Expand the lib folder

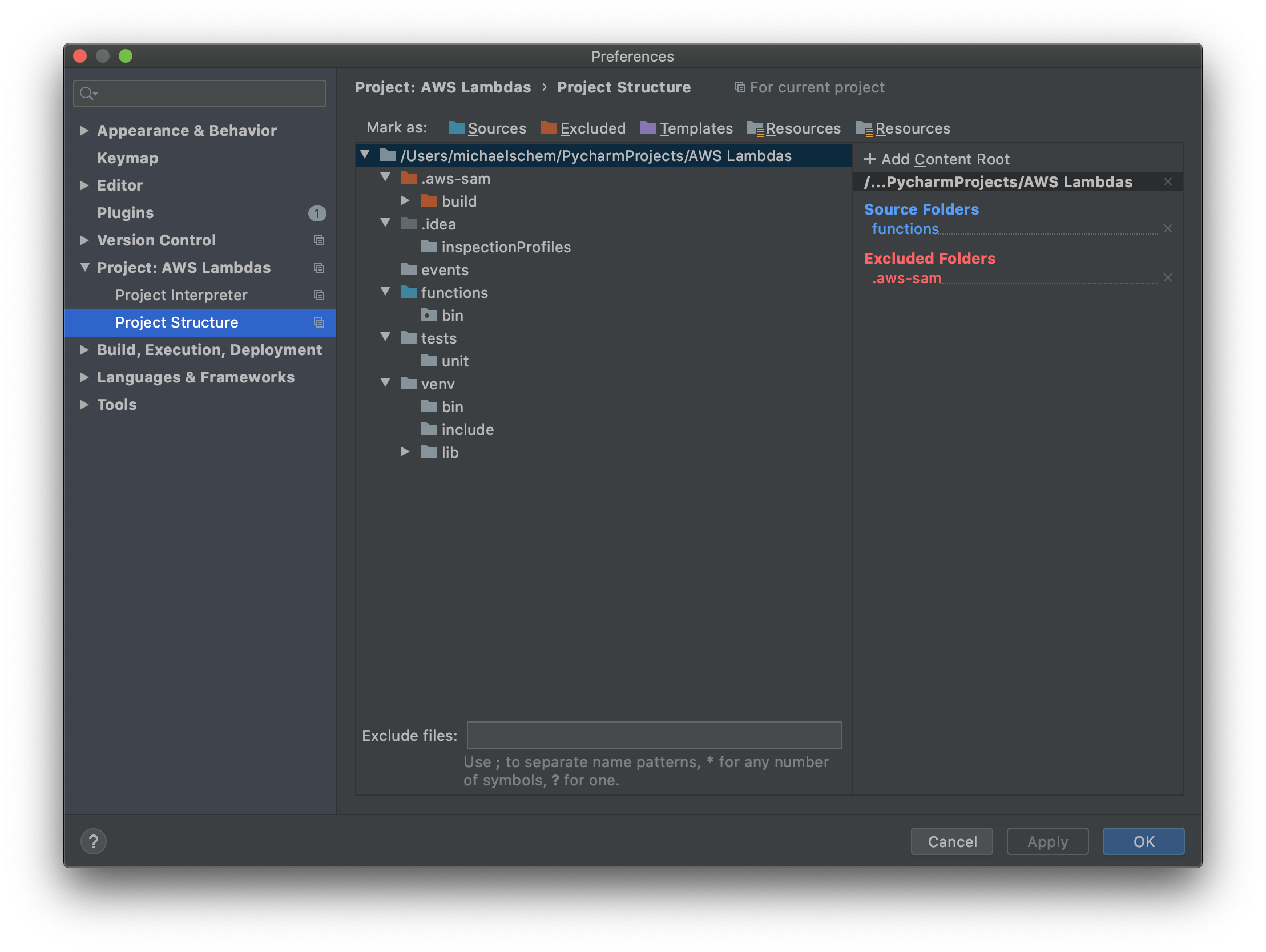[405, 451]
